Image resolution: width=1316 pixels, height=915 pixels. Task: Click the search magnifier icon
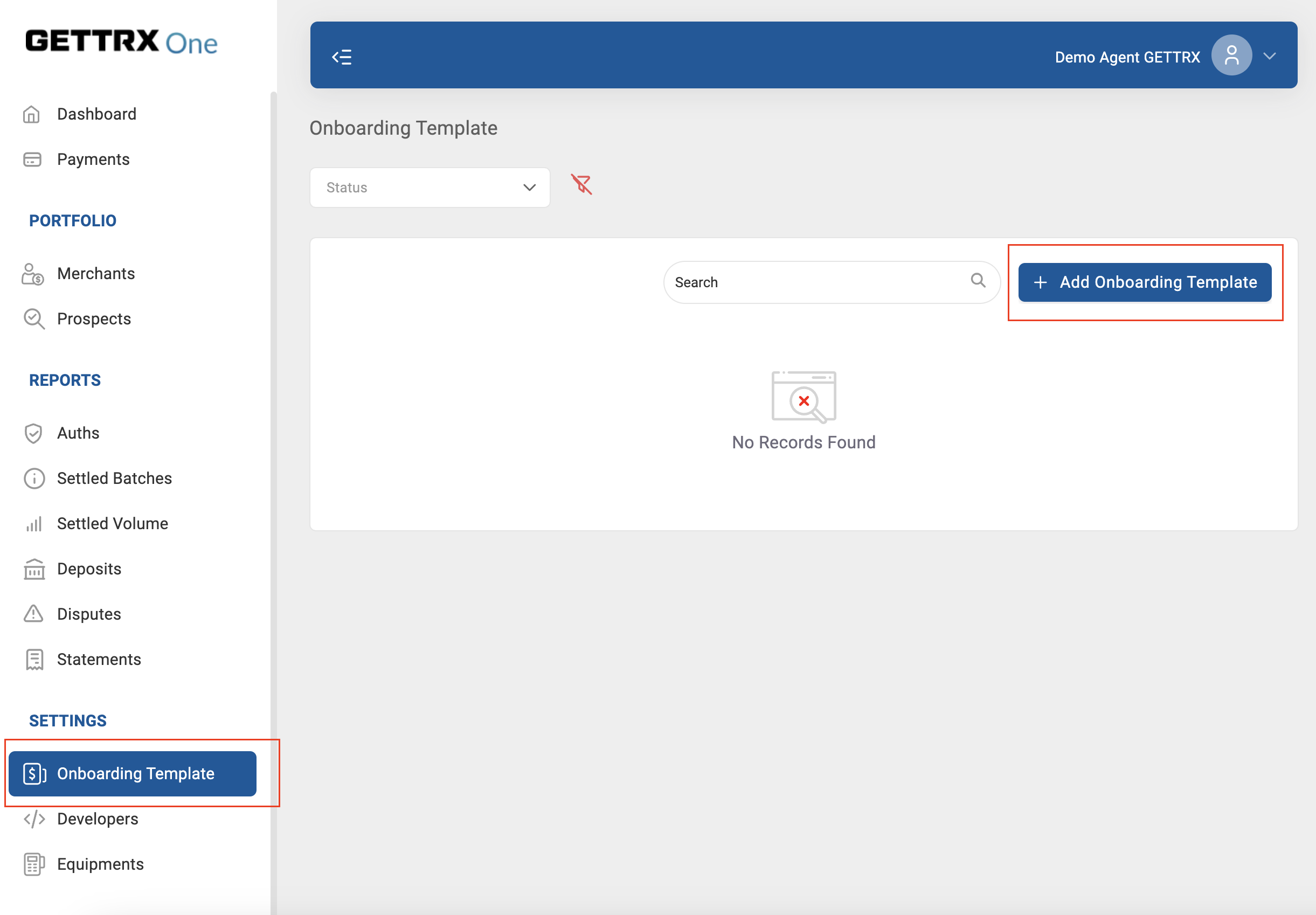[978, 280]
